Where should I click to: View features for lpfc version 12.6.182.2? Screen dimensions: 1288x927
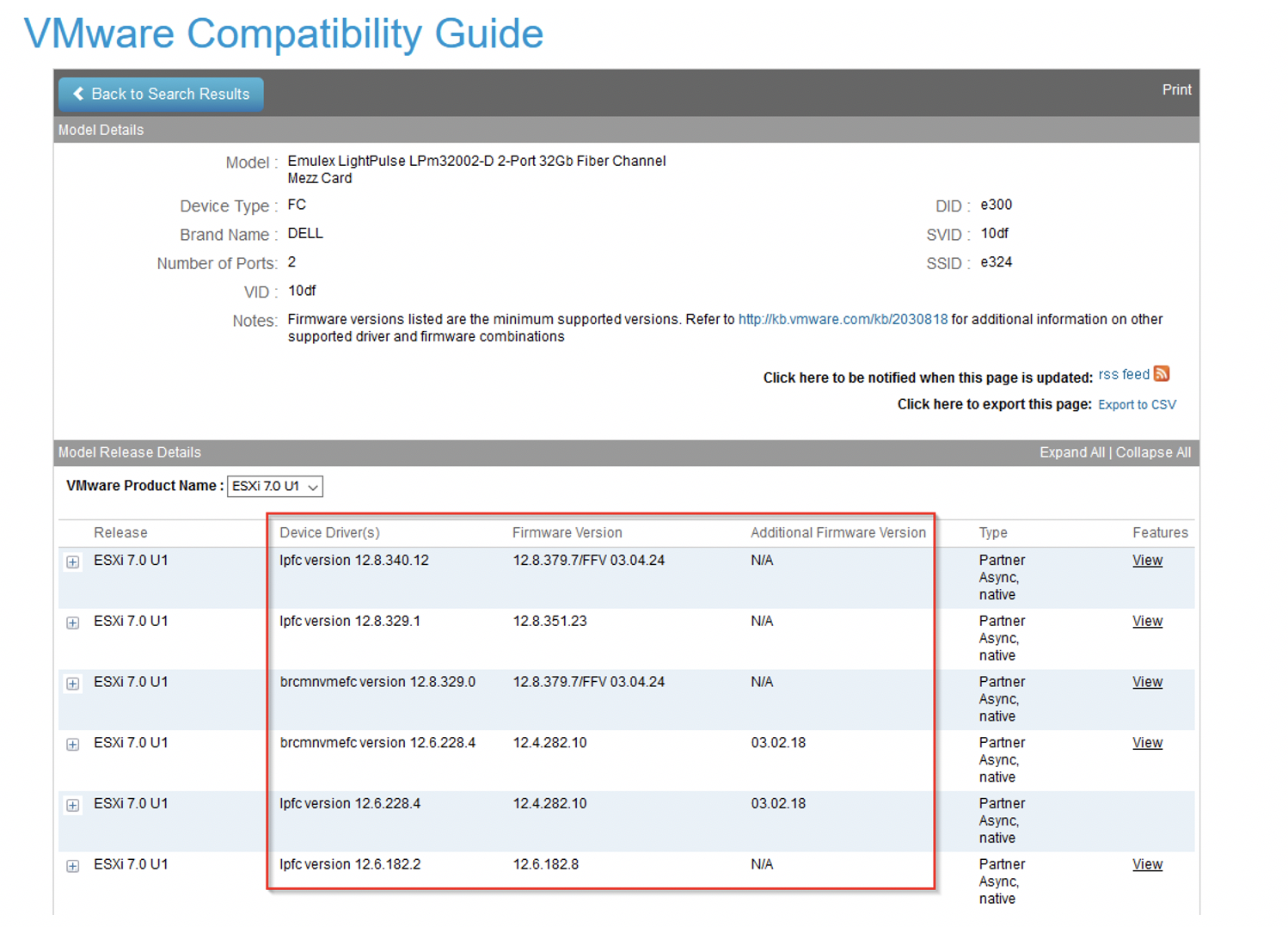(1147, 864)
